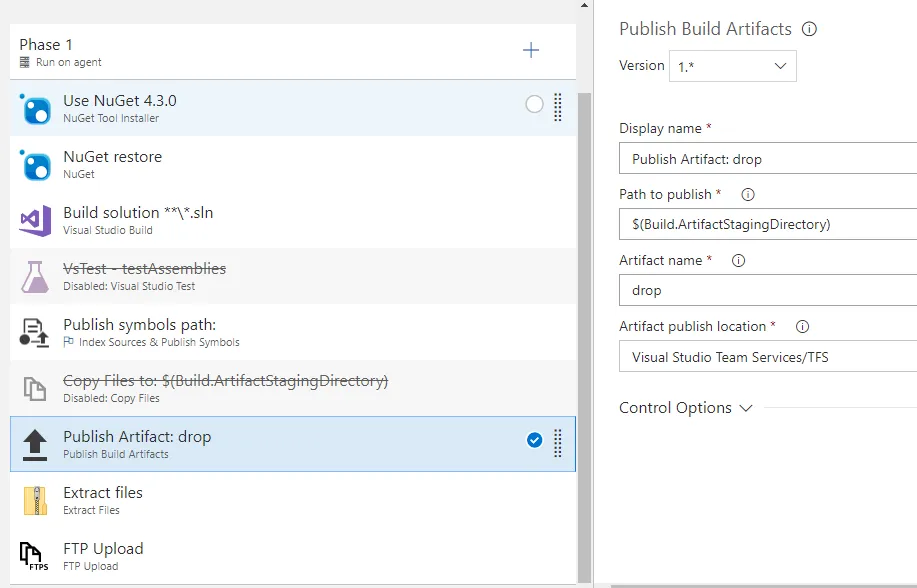Image resolution: width=917 pixels, height=588 pixels.
Task: Open the Artifact publish location dropdown
Action: 768,357
